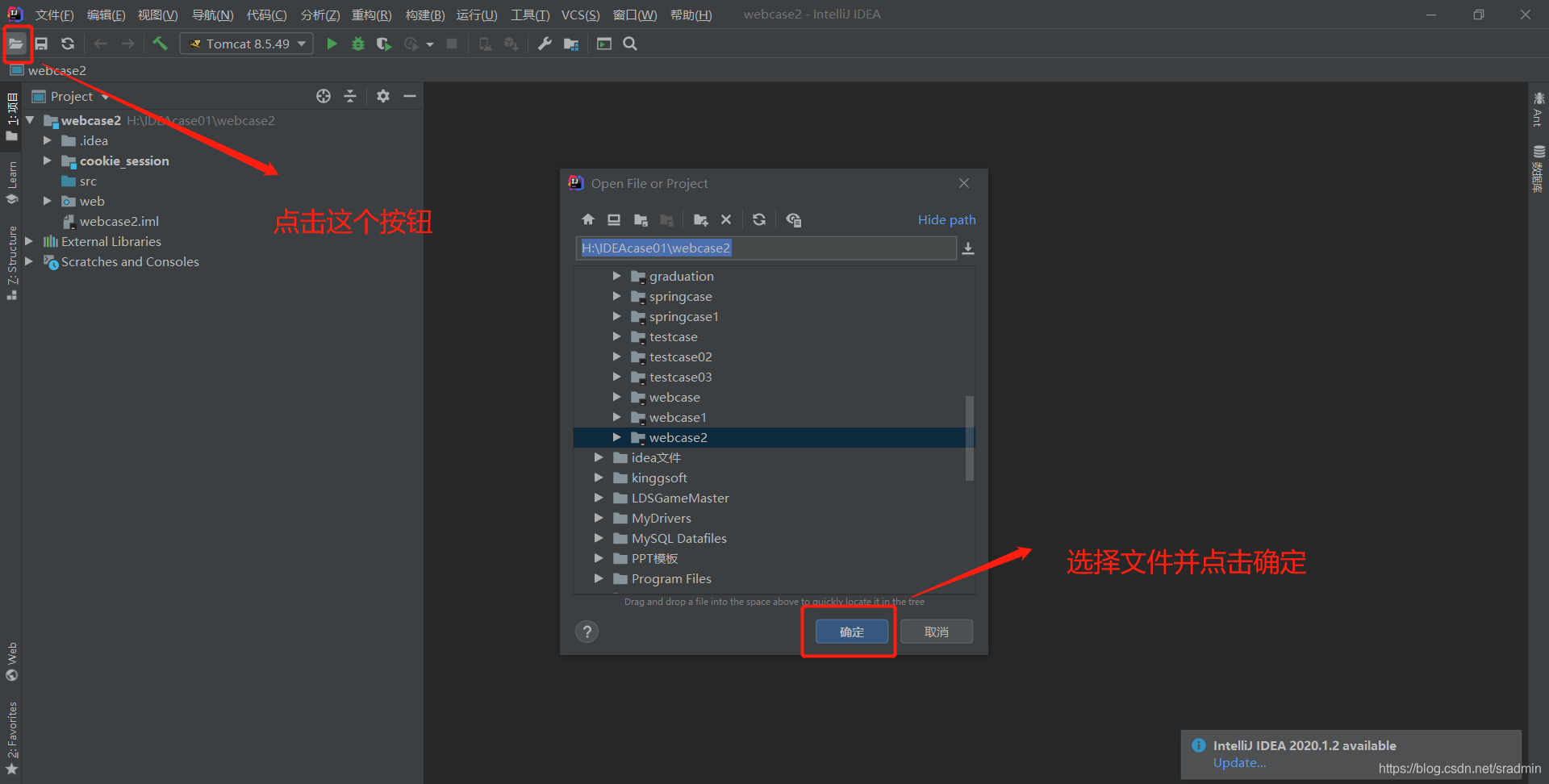Viewport: 1549px width, 784px height.
Task: Click the question mark help button in the dialog
Action: pyautogui.click(x=587, y=632)
